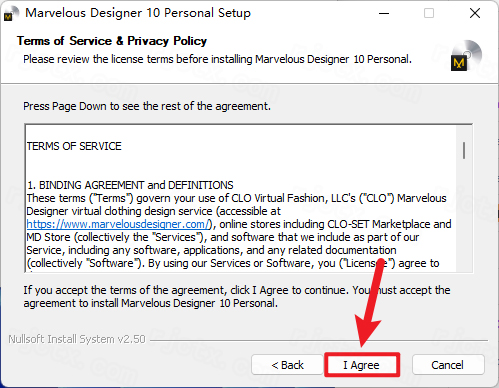Click the TERMS OF SERVICE heading in the license
The image size is (499, 388).
pyautogui.click(x=74, y=146)
